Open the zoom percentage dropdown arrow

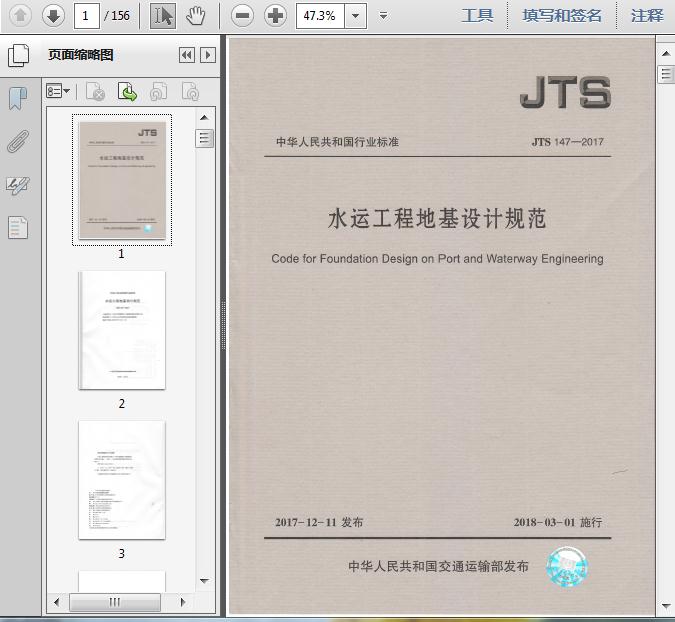pyautogui.click(x=357, y=15)
